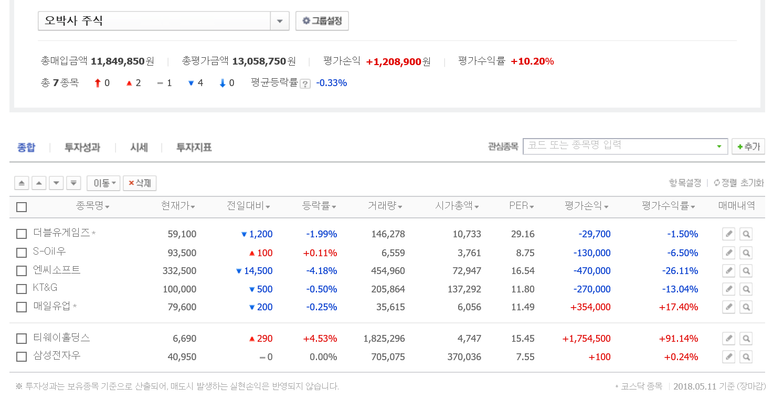Click the move-down-one arrow icon
Viewport: 773px width, 399px height.
point(56,183)
